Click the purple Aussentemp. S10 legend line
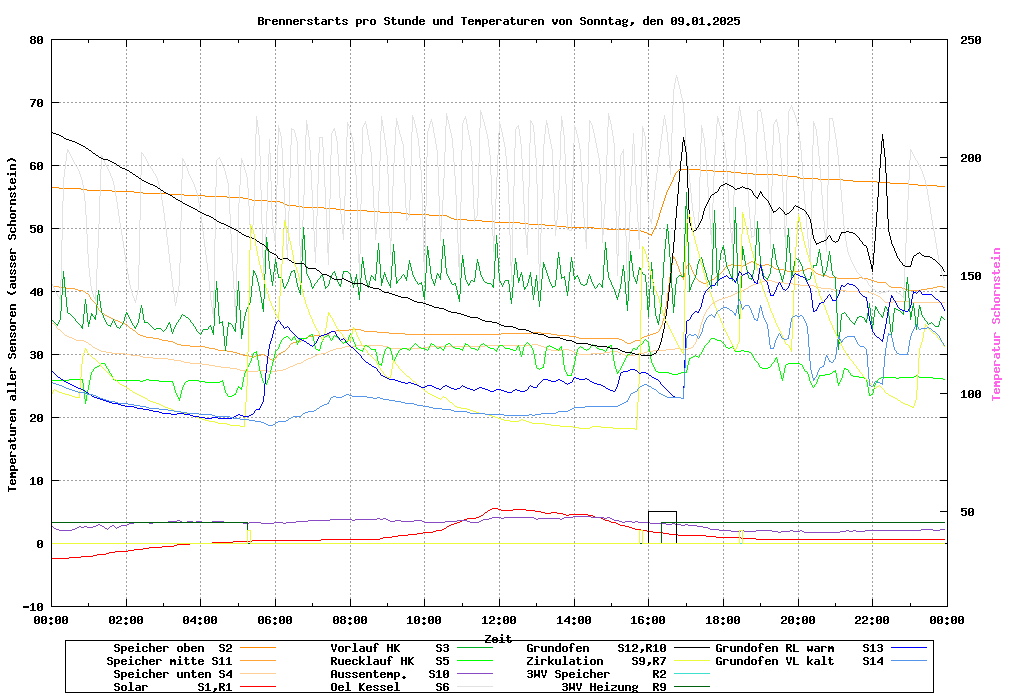1024x700 pixels. 478,674
